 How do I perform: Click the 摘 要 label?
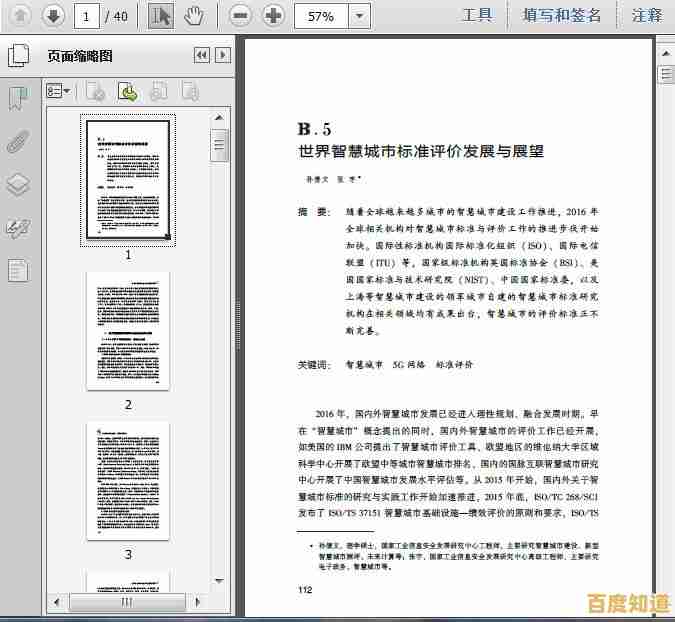pyautogui.click(x=314, y=212)
